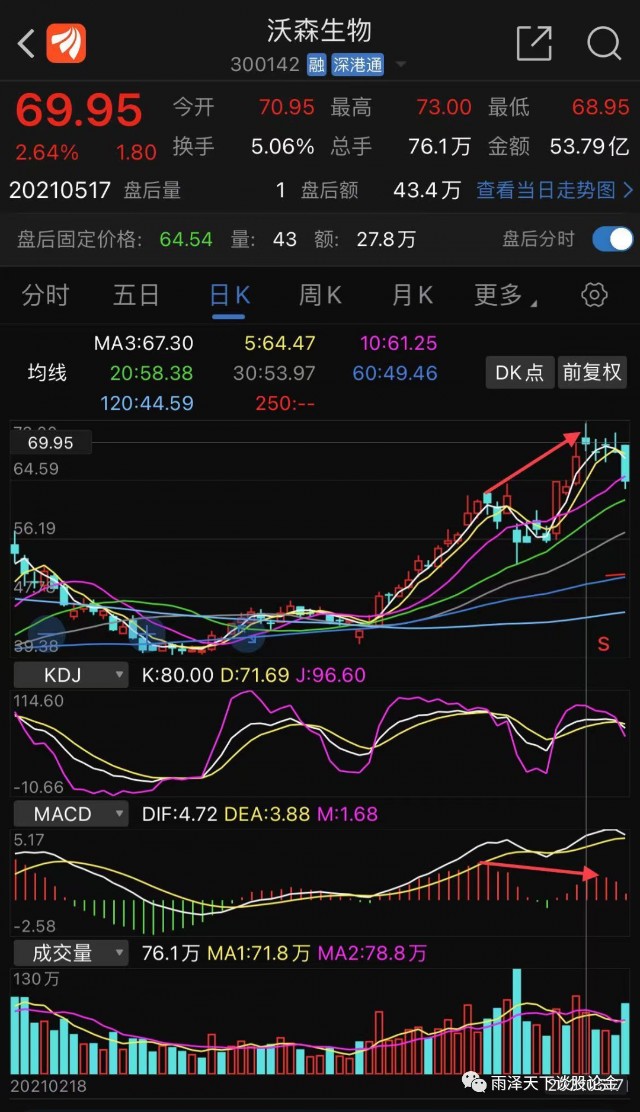Screen dimensions: 640x1112
Task: Click today's open value 70.95
Action: click(x=287, y=107)
